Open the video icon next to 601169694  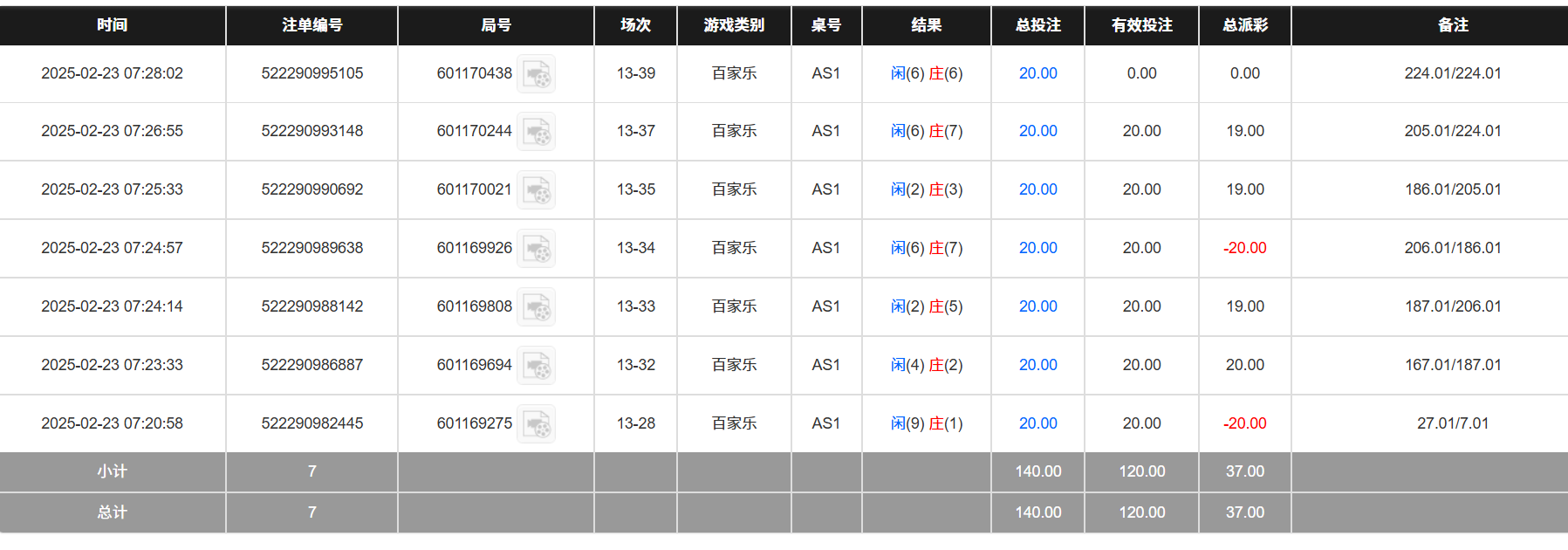click(536, 366)
